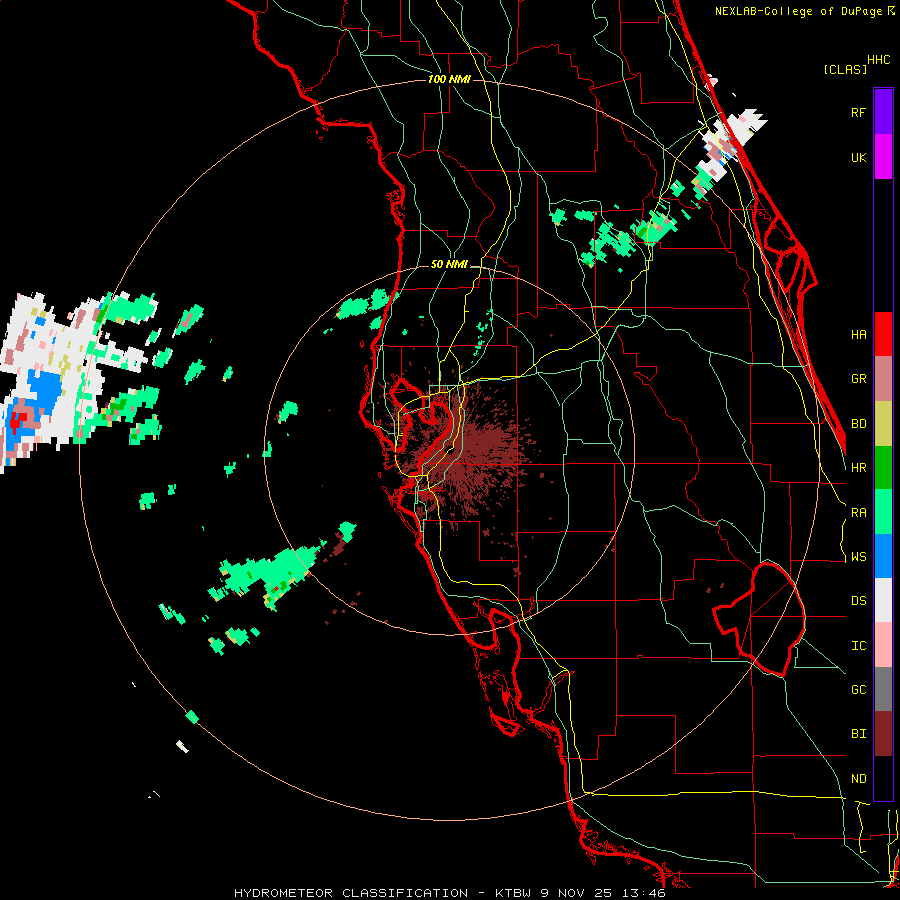This screenshot has height=900, width=900.
Task: Pick the mint green RA rain swatch
Action: click(883, 512)
